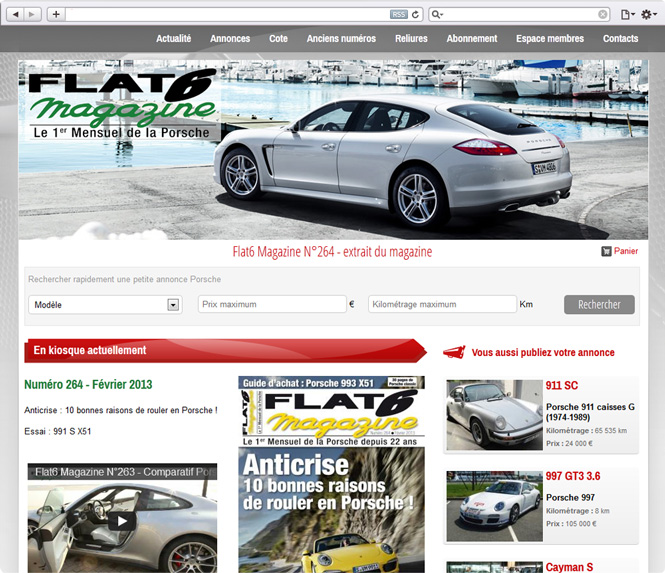Open the Contacts menu item
Screen dimensions: 665x573
coord(620,39)
